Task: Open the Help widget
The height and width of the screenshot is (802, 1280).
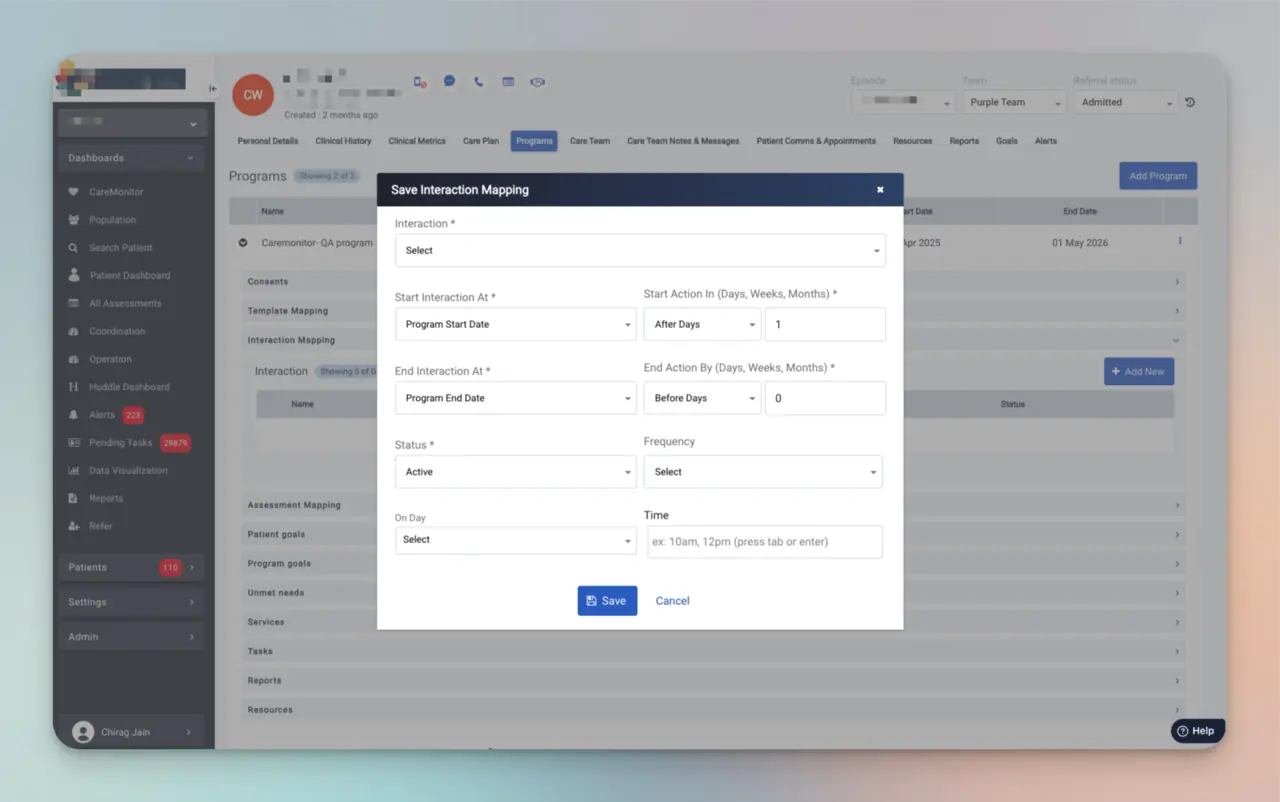Action: pyautogui.click(x=1197, y=731)
